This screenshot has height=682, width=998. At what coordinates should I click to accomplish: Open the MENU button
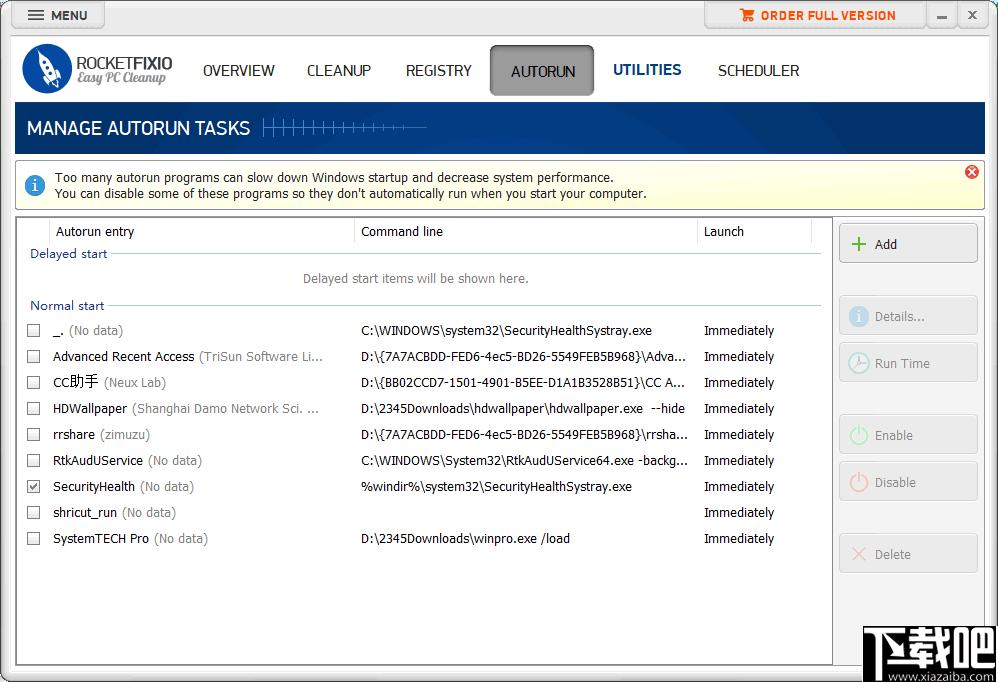pos(58,15)
